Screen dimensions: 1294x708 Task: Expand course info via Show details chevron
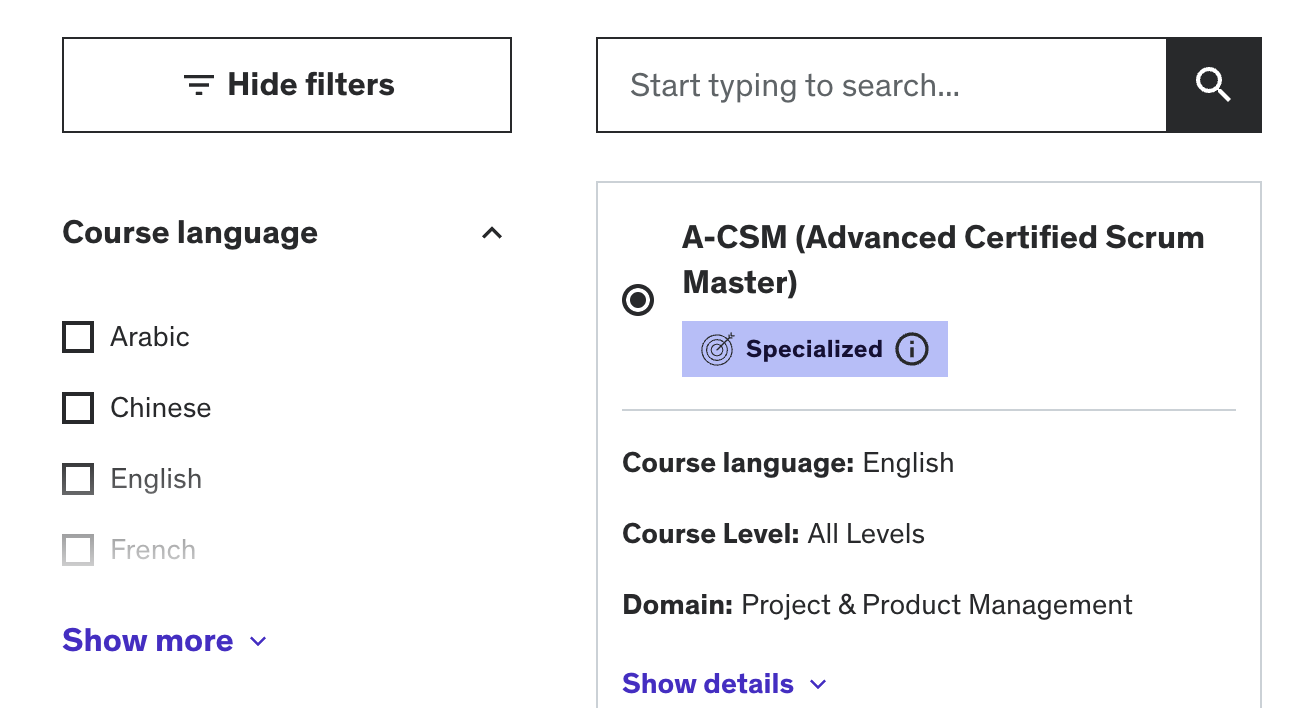coord(818,684)
